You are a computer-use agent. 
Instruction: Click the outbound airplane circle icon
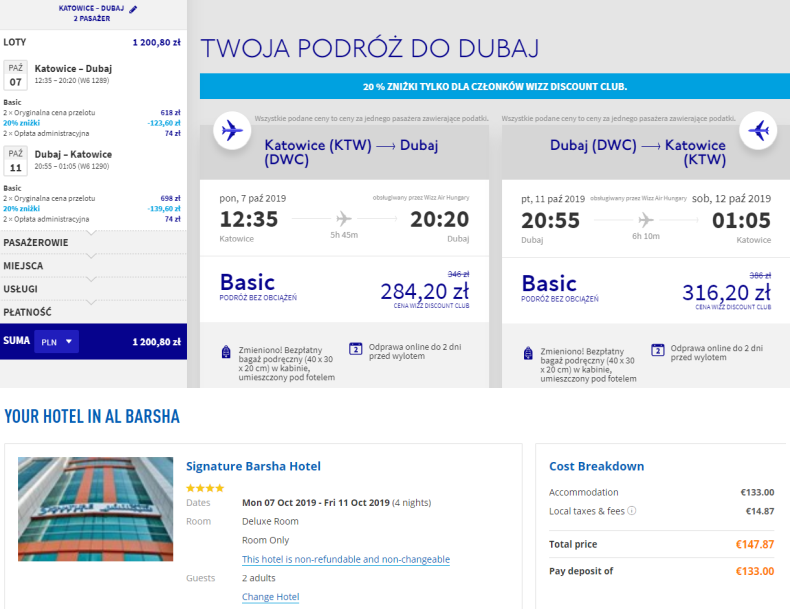[x=232, y=130]
